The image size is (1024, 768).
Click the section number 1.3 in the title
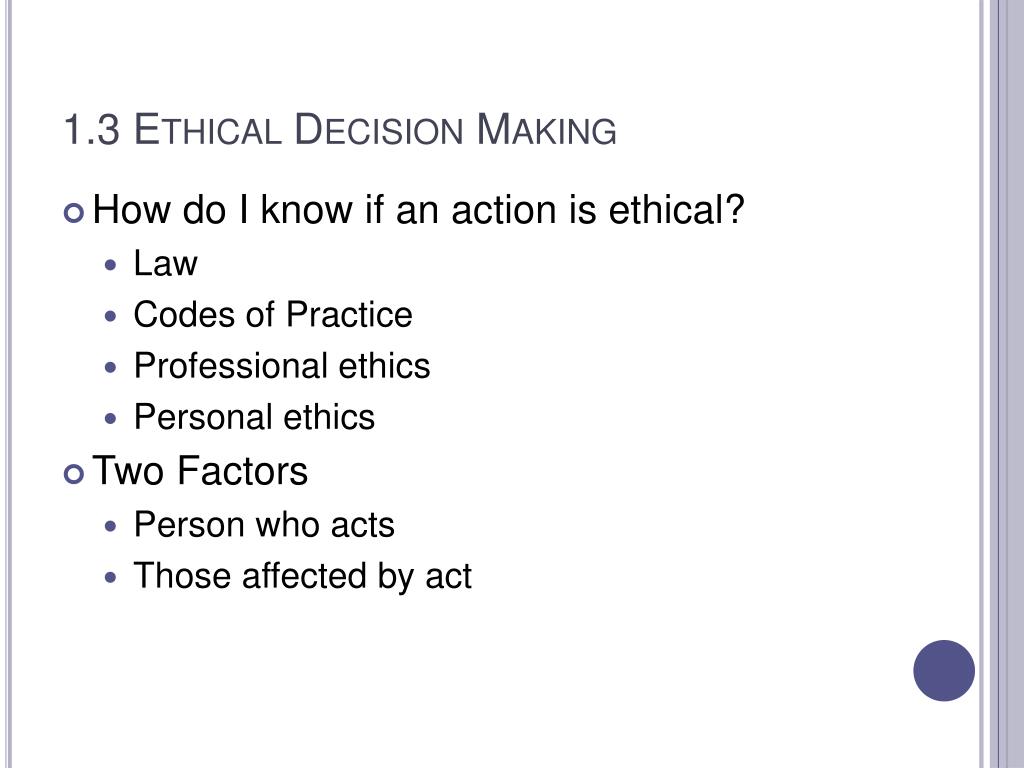[92, 129]
